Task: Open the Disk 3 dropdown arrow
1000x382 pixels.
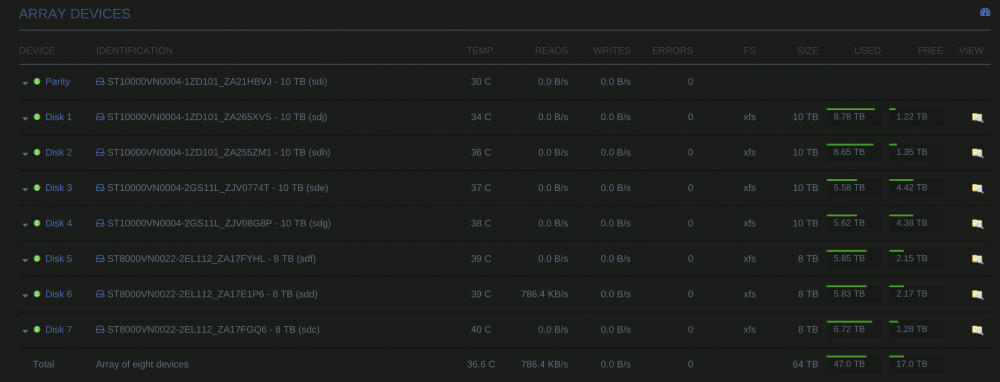Action: 25,189
